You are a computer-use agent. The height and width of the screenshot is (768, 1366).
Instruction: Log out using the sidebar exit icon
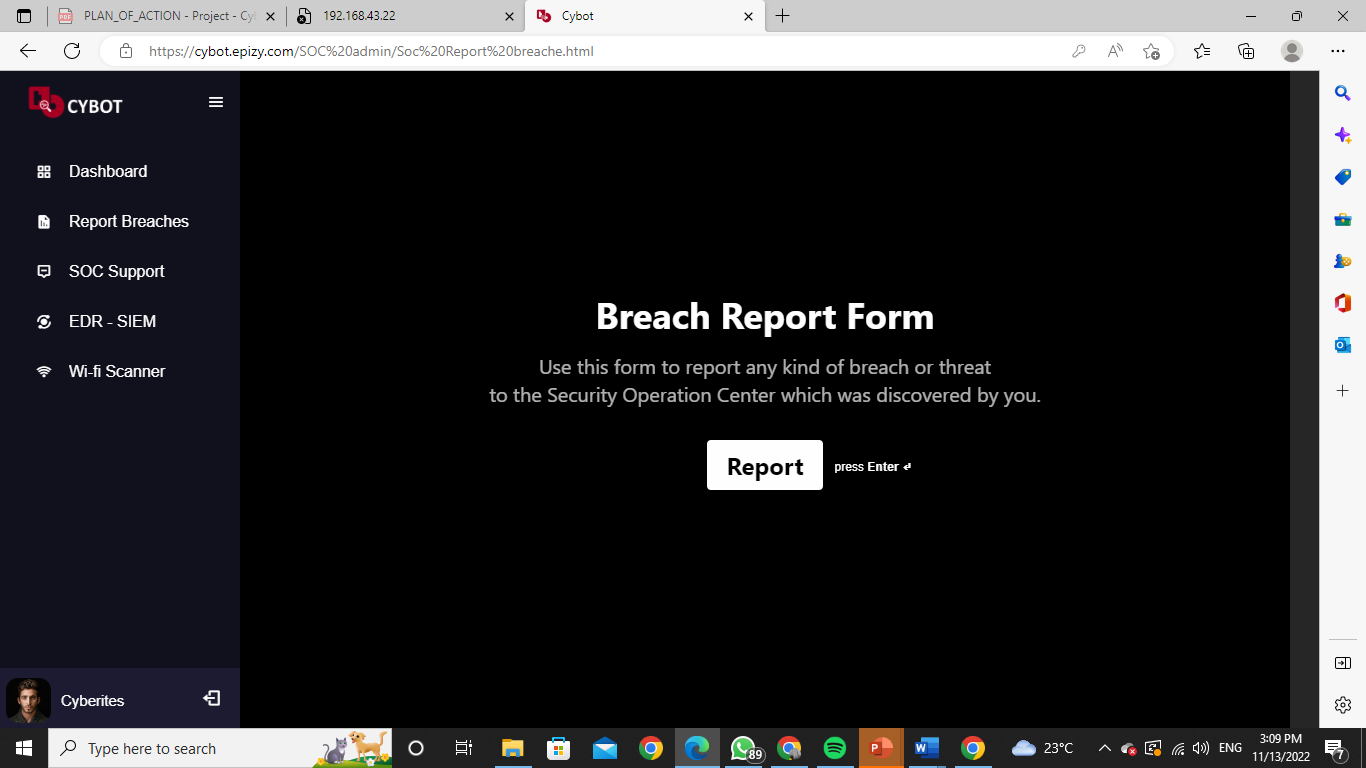coord(212,698)
